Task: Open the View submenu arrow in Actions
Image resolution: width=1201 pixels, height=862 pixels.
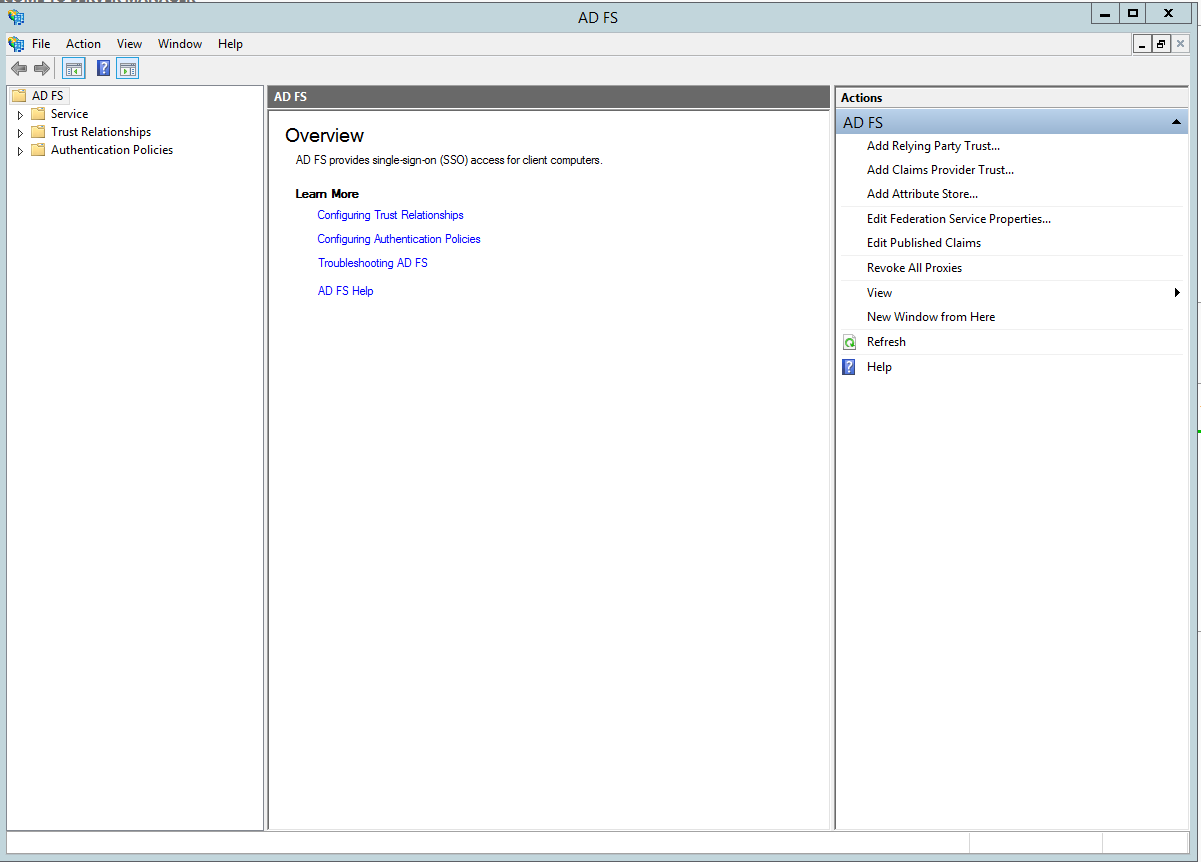Action: click(1177, 293)
